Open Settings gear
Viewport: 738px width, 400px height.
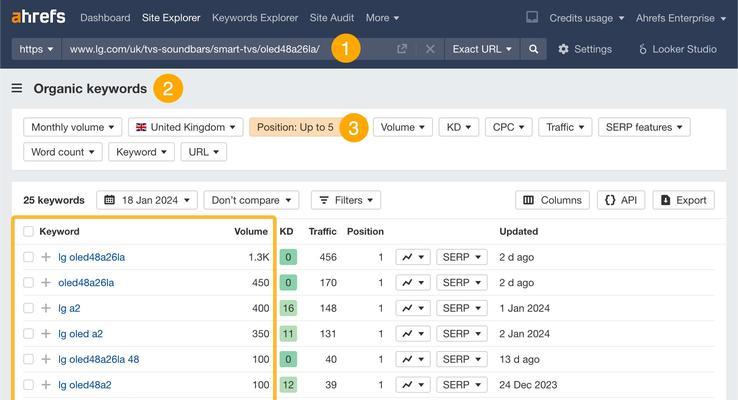tap(585, 49)
